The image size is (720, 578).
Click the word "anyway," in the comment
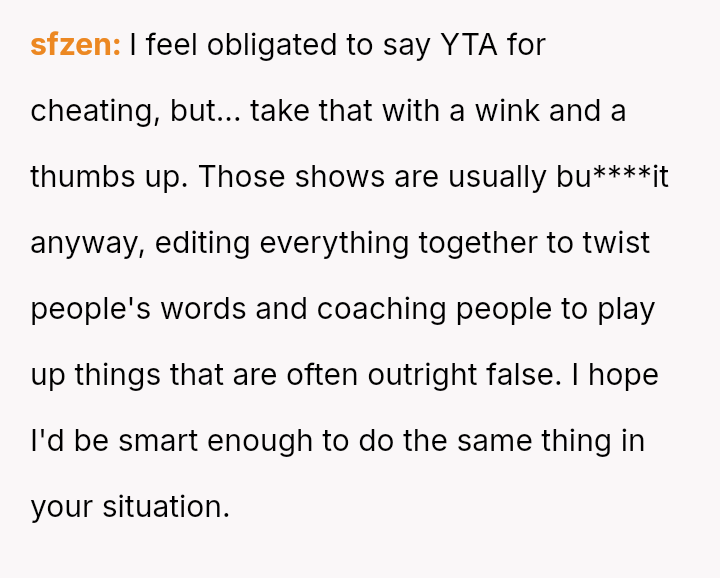tap(88, 243)
